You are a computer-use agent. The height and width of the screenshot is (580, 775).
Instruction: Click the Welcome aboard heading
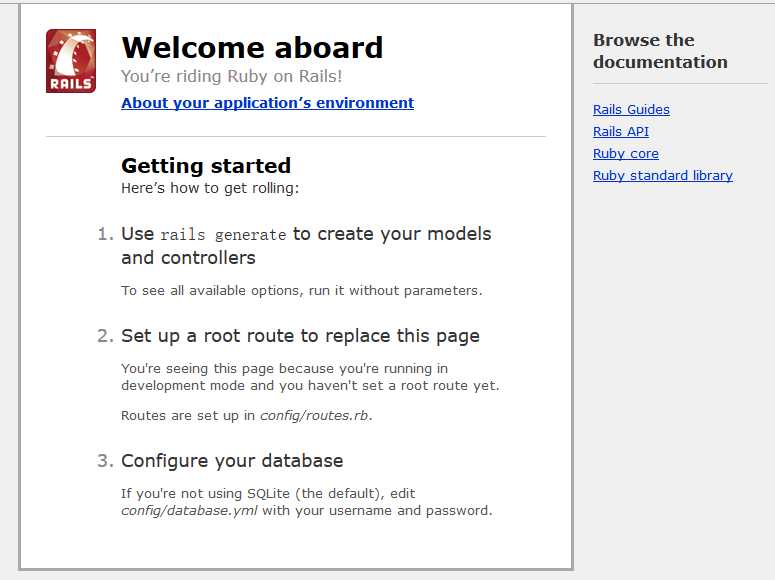pos(252,47)
